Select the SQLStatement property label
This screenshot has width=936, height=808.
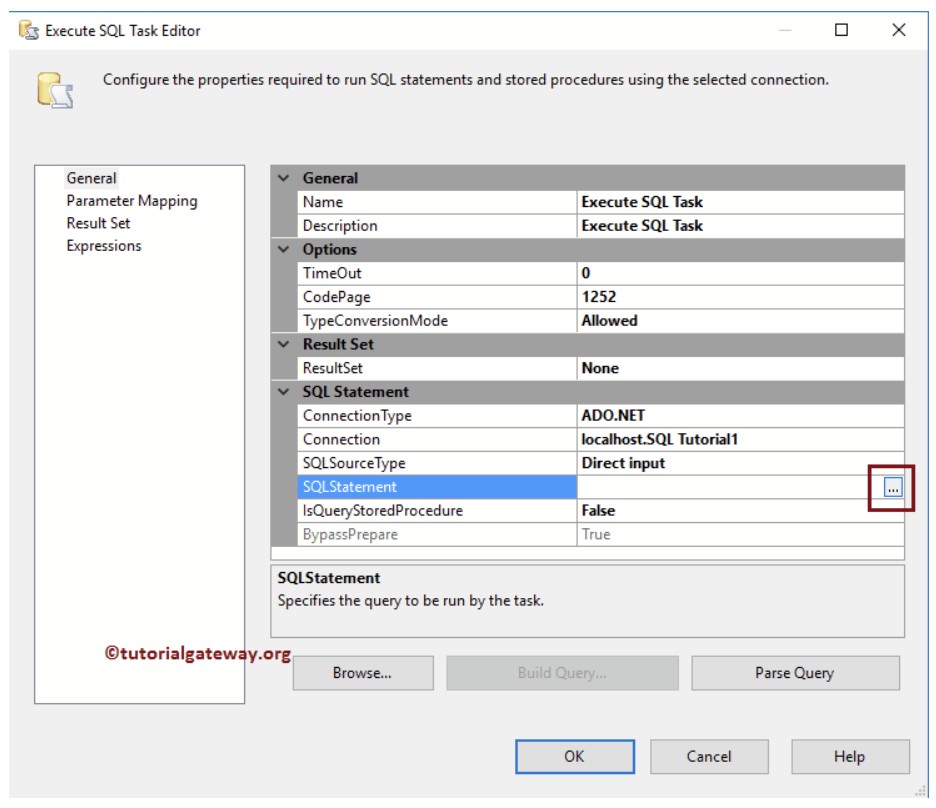point(437,488)
